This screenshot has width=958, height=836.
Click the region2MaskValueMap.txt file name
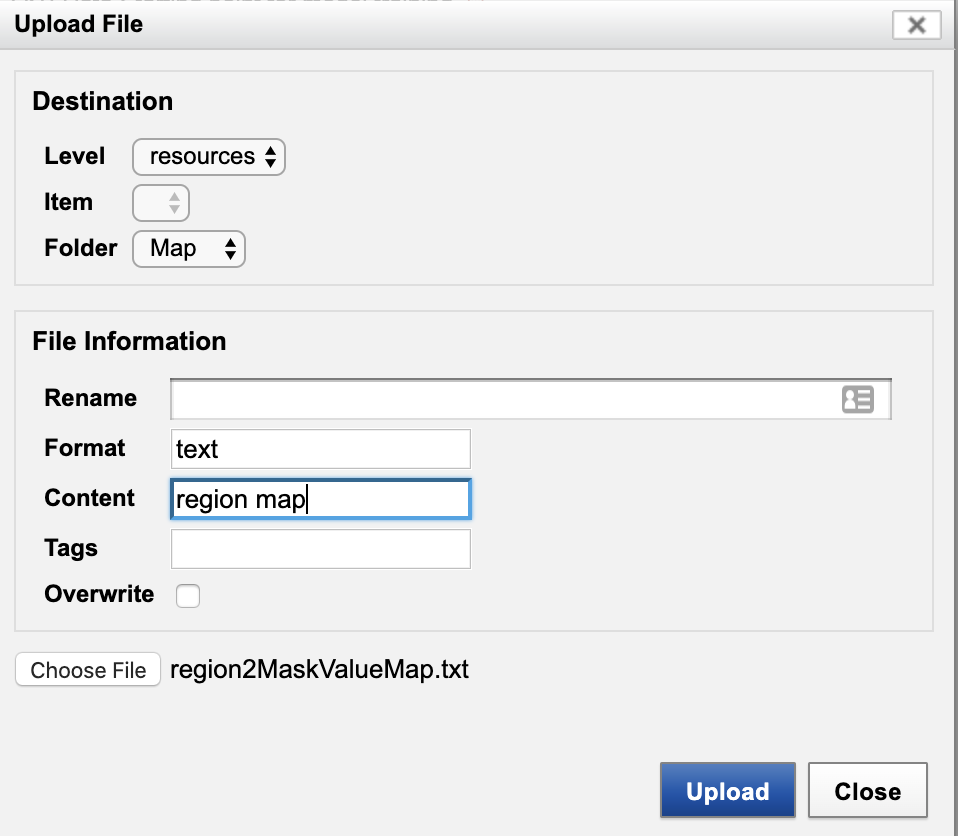click(x=319, y=669)
